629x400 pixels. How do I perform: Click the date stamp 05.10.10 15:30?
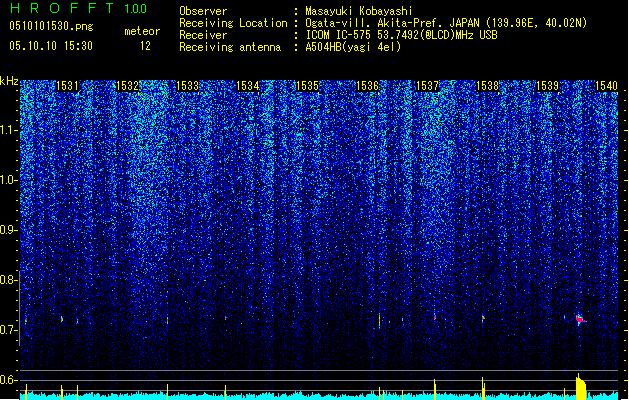pos(51,46)
